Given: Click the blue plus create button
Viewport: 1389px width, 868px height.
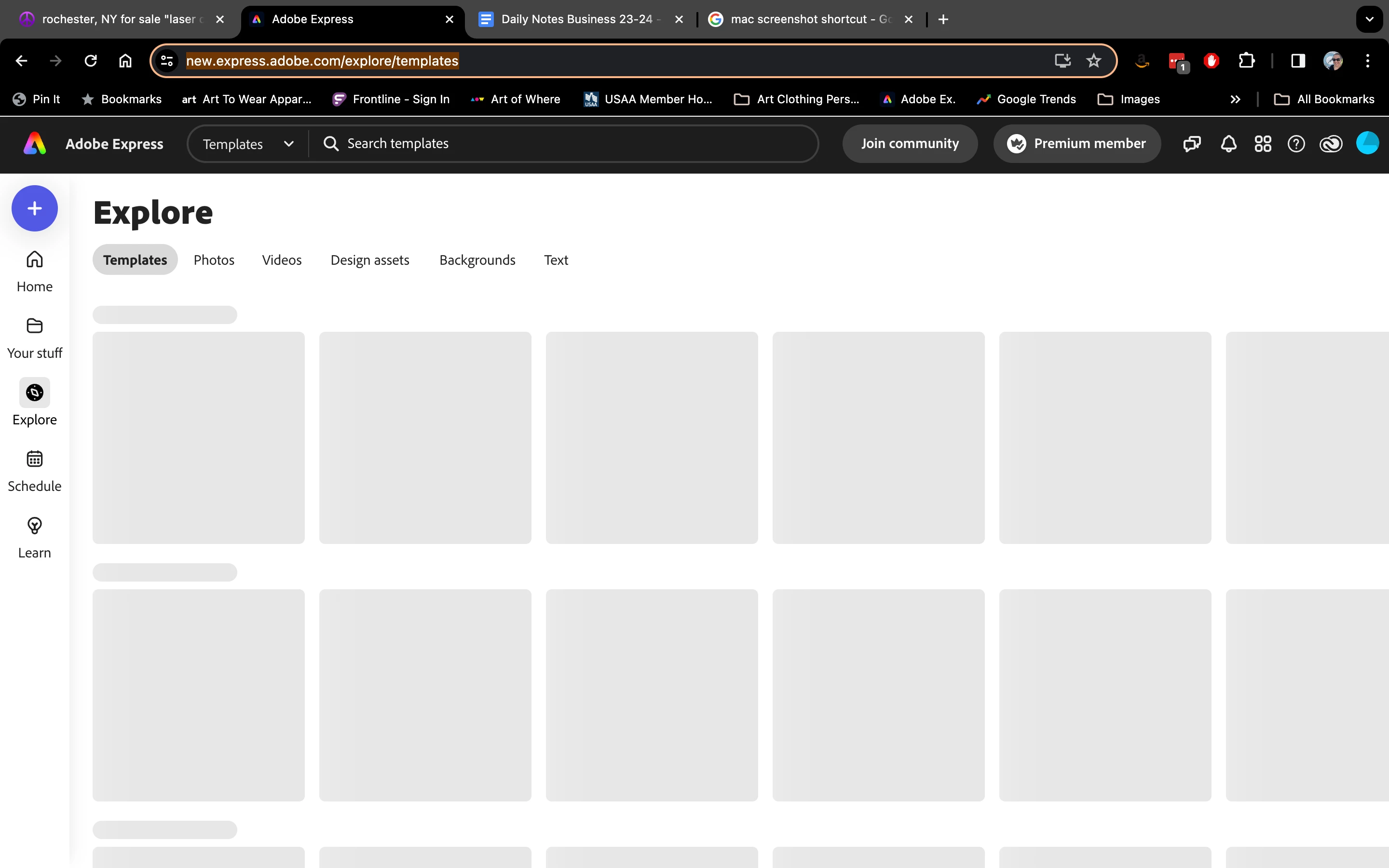Looking at the screenshot, I should [x=34, y=208].
